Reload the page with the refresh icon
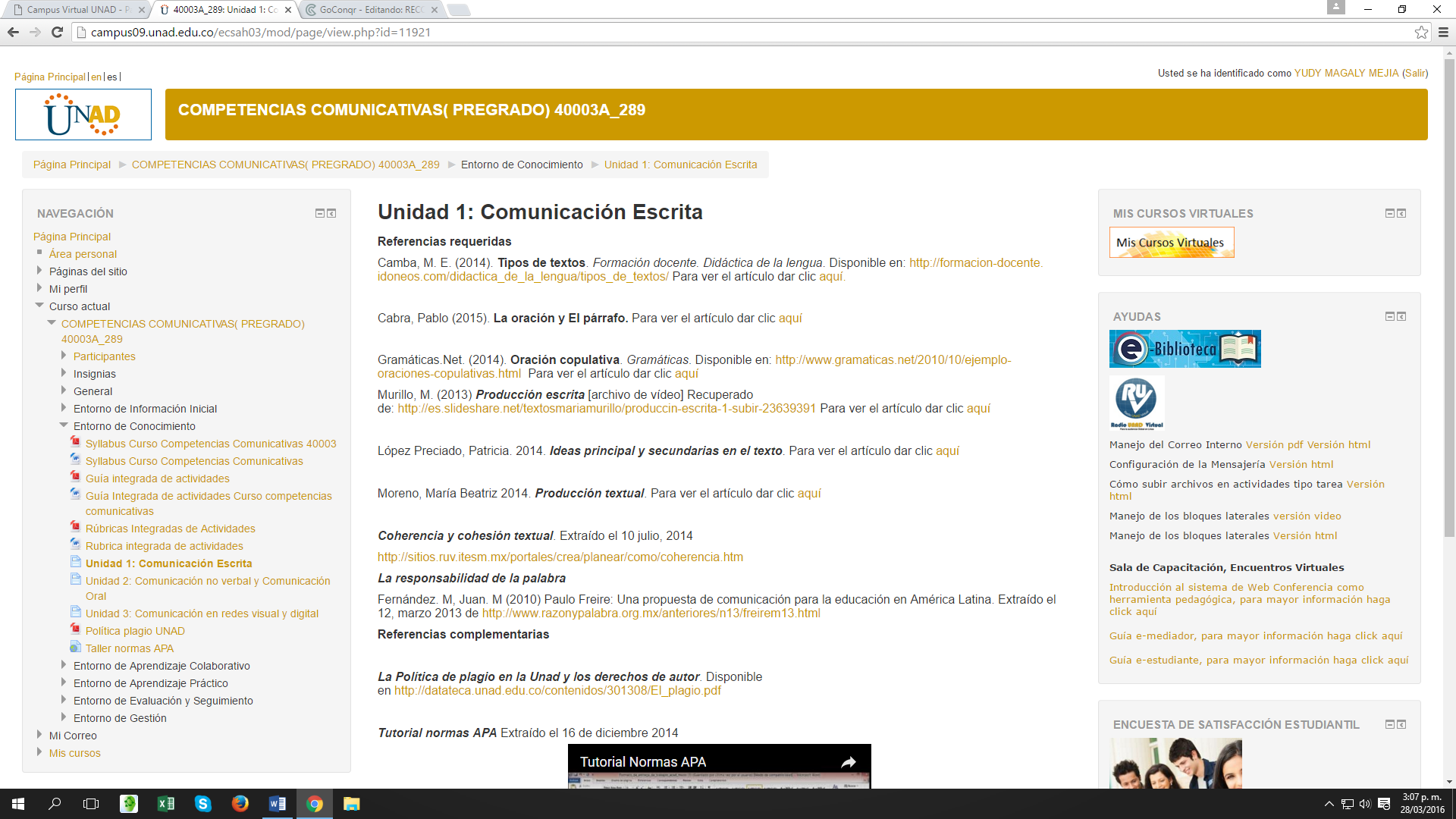Screen dimensions: 1456x819 [x=57, y=33]
